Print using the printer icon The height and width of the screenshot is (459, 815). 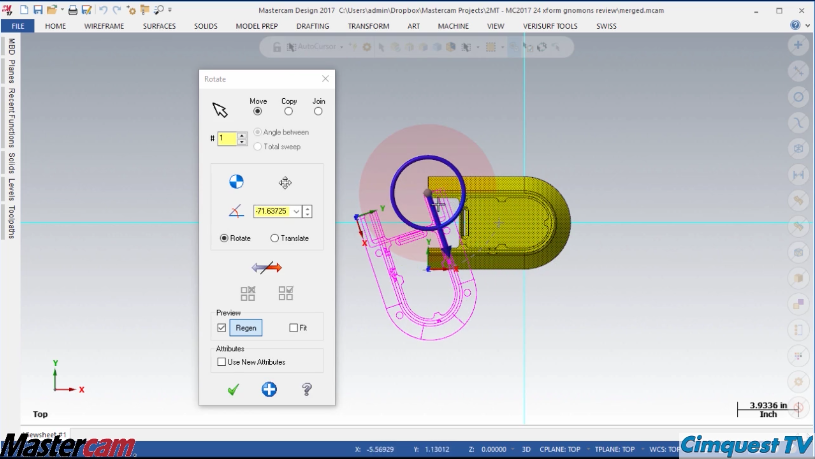click(73, 10)
